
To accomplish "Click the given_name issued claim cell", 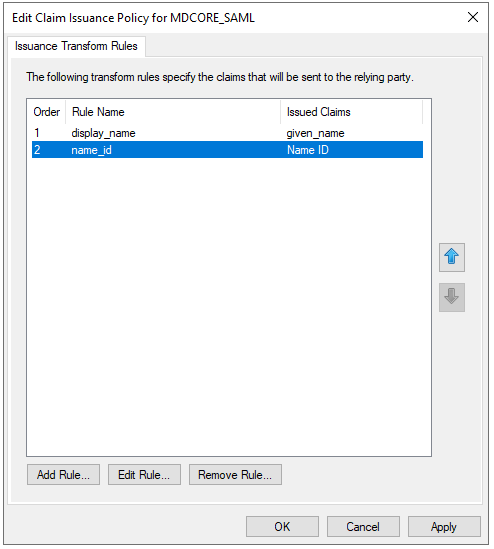I will 315,133.
